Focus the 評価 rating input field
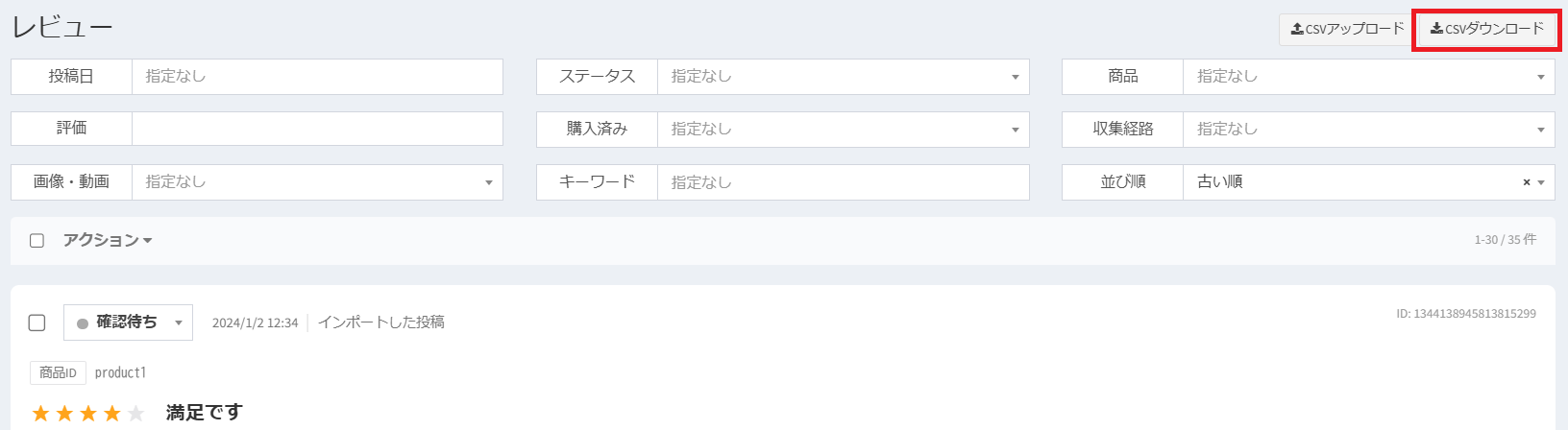Screen dimensions: 1568x430 click(x=317, y=130)
